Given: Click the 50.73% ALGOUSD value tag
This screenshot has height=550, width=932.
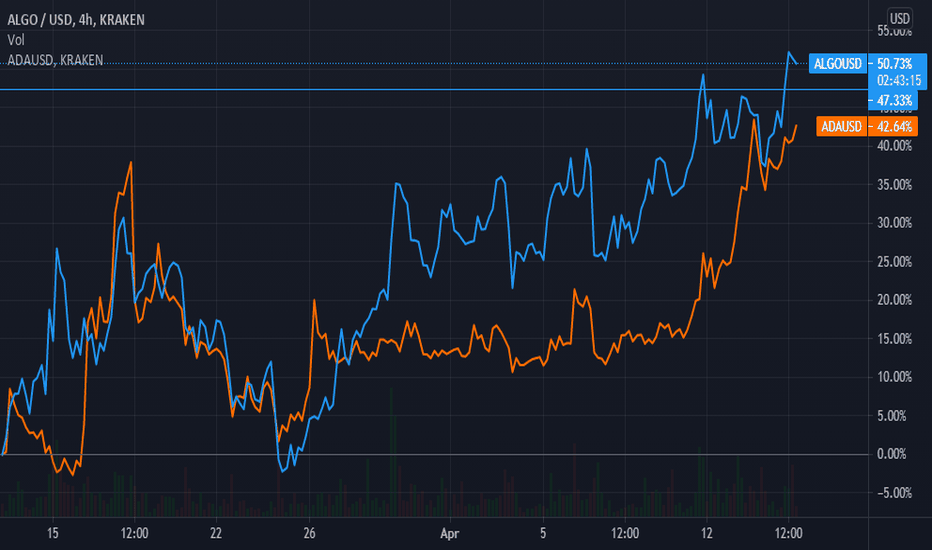Looking at the screenshot, I should 897,64.
